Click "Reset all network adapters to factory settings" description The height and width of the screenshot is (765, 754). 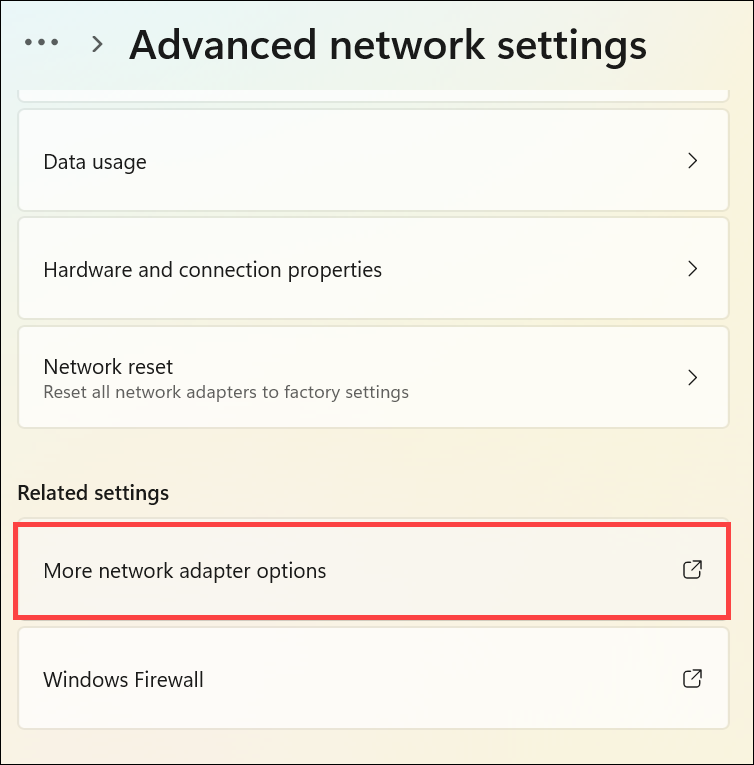[x=226, y=392]
